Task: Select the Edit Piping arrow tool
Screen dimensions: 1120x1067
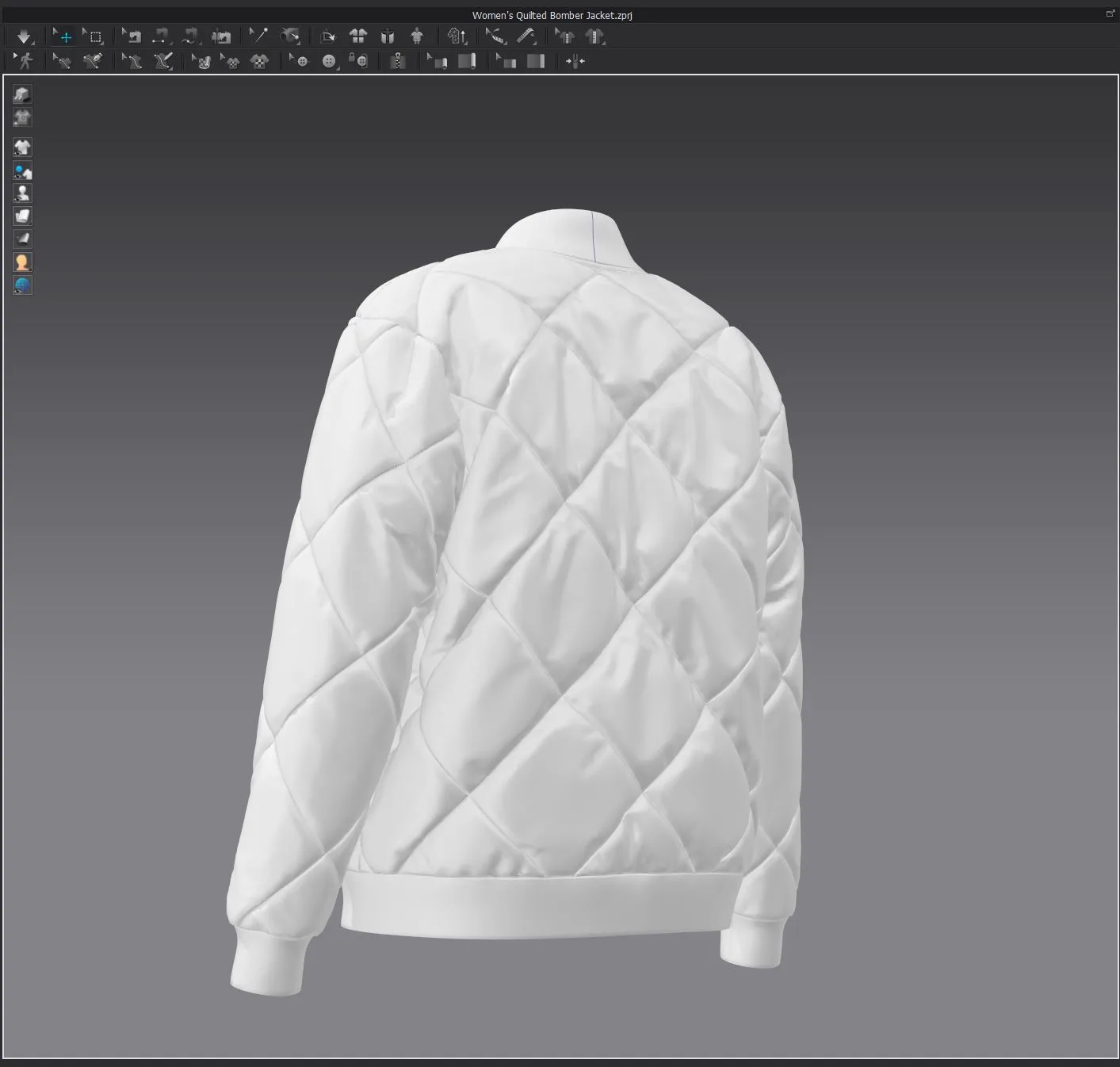Action: click(506, 61)
